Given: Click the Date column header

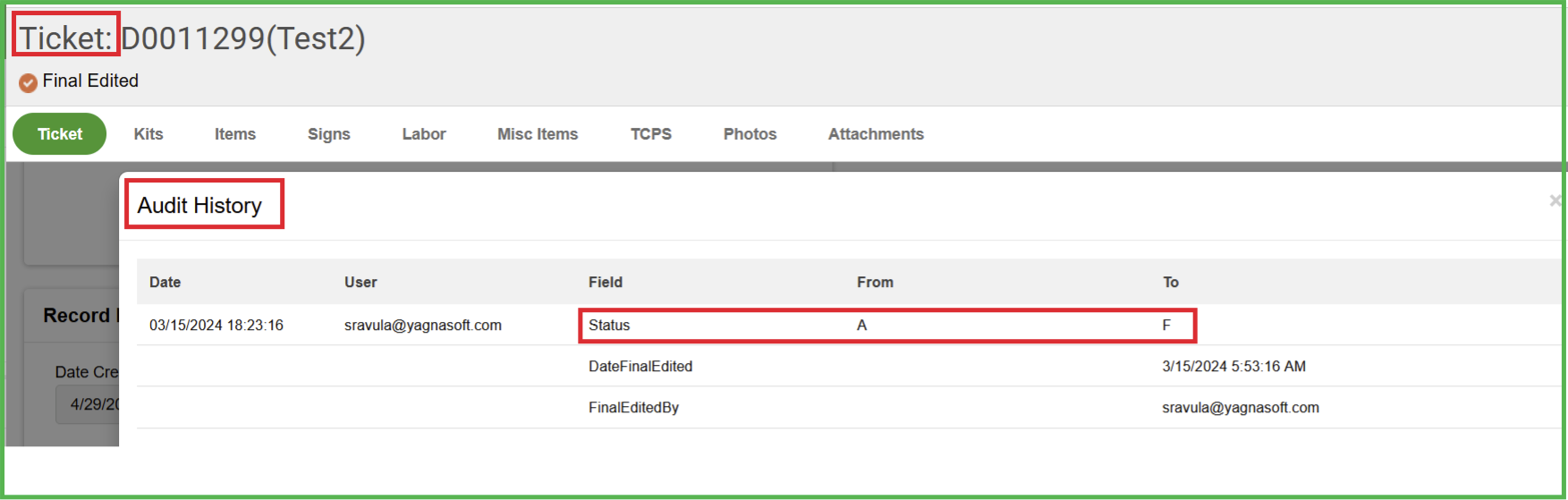Looking at the screenshot, I should (x=165, y=283).
